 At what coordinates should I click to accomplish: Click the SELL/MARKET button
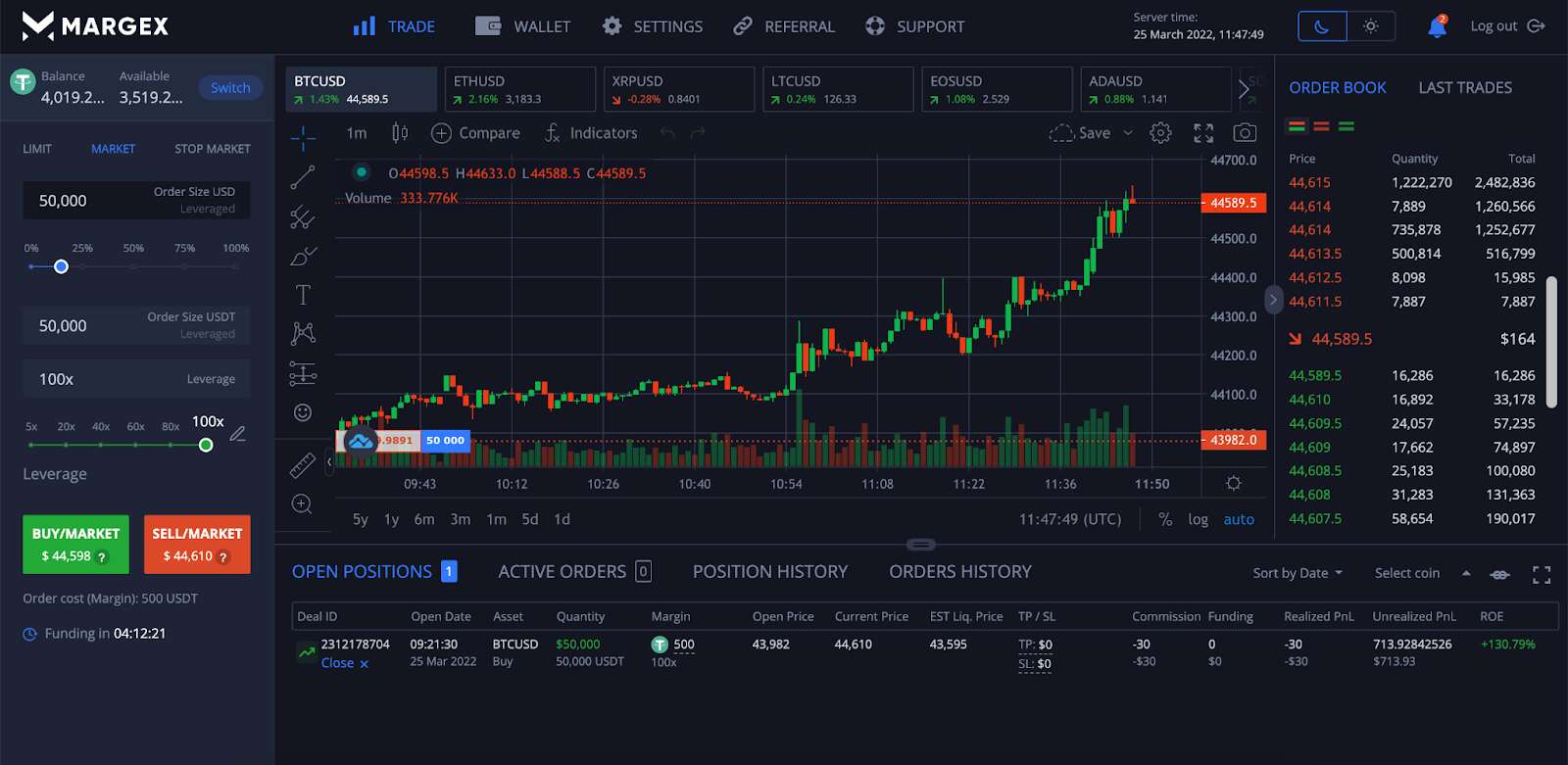(197, 544)
